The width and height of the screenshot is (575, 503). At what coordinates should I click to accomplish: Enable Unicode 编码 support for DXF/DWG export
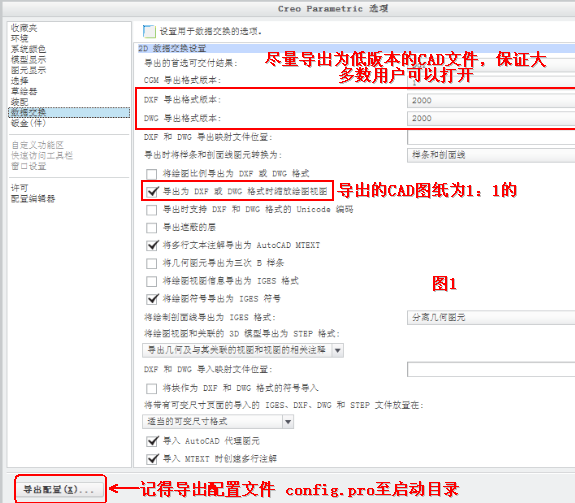click(x=151, y=210)
